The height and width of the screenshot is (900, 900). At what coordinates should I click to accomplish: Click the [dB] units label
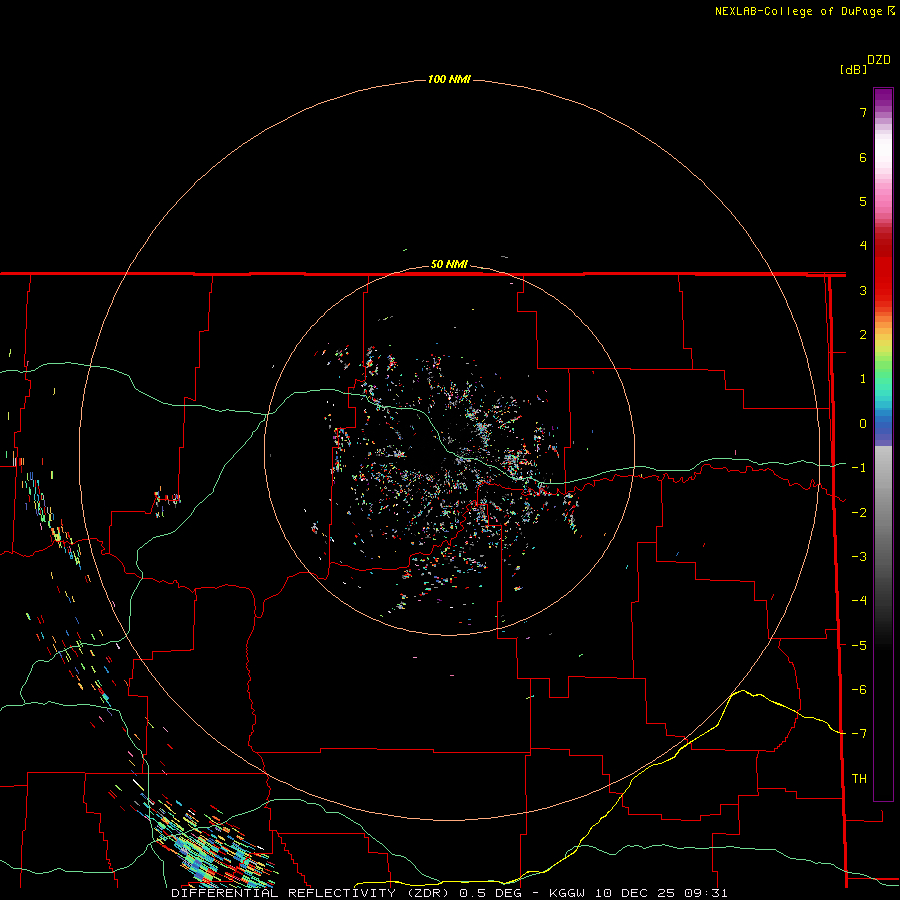(854, 69)
